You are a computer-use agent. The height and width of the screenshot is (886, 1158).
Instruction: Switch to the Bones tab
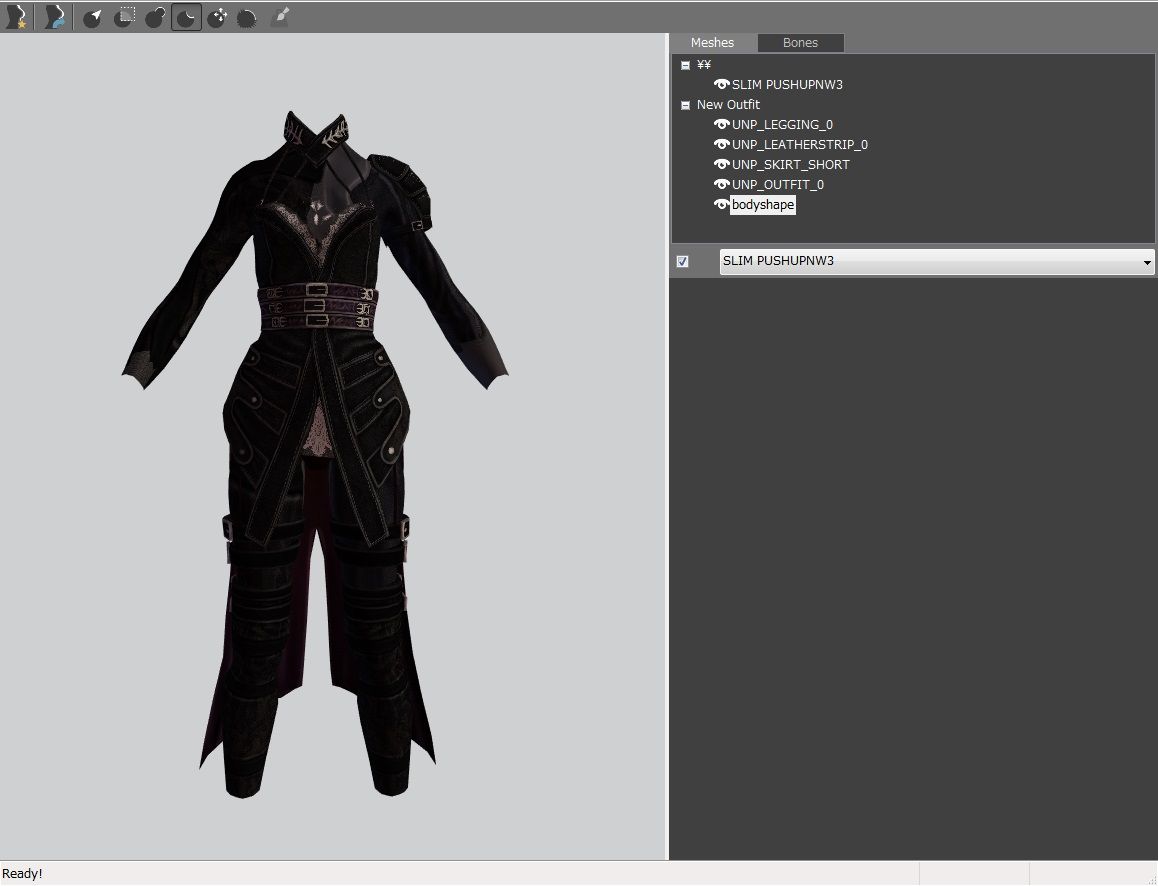pos(800,43)
